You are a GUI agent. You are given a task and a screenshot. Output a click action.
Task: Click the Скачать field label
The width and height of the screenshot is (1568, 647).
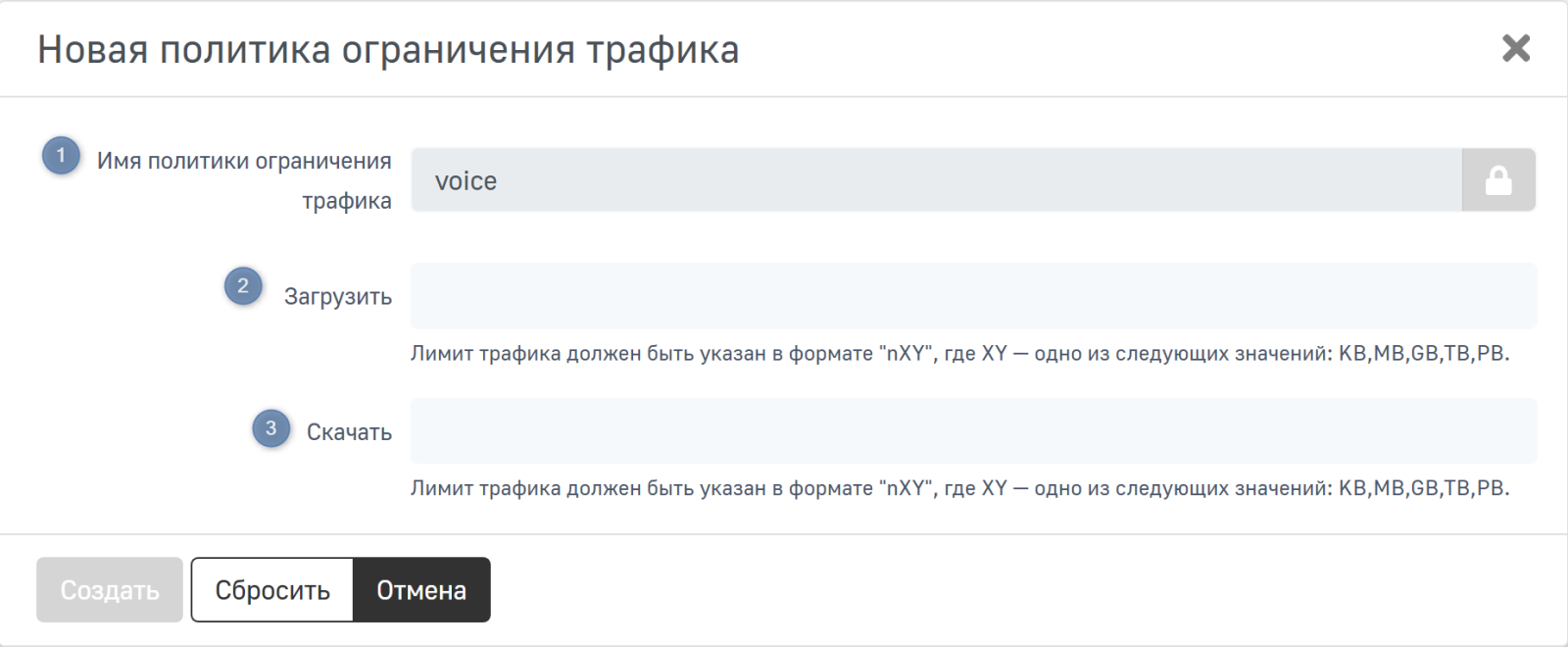[x=349, y=432]
